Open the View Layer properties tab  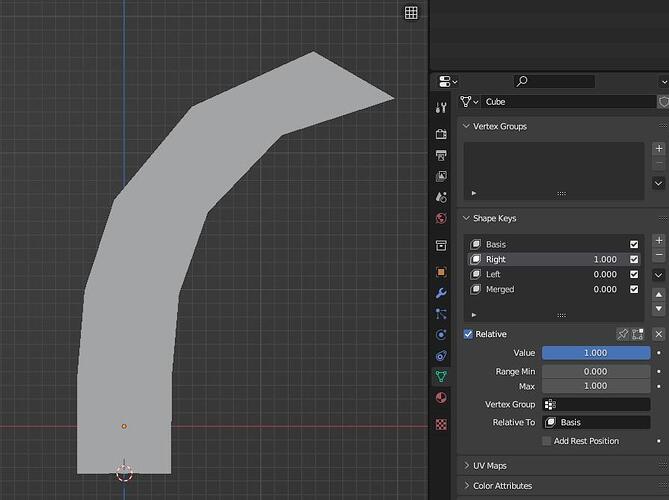(x=441, y=176)
